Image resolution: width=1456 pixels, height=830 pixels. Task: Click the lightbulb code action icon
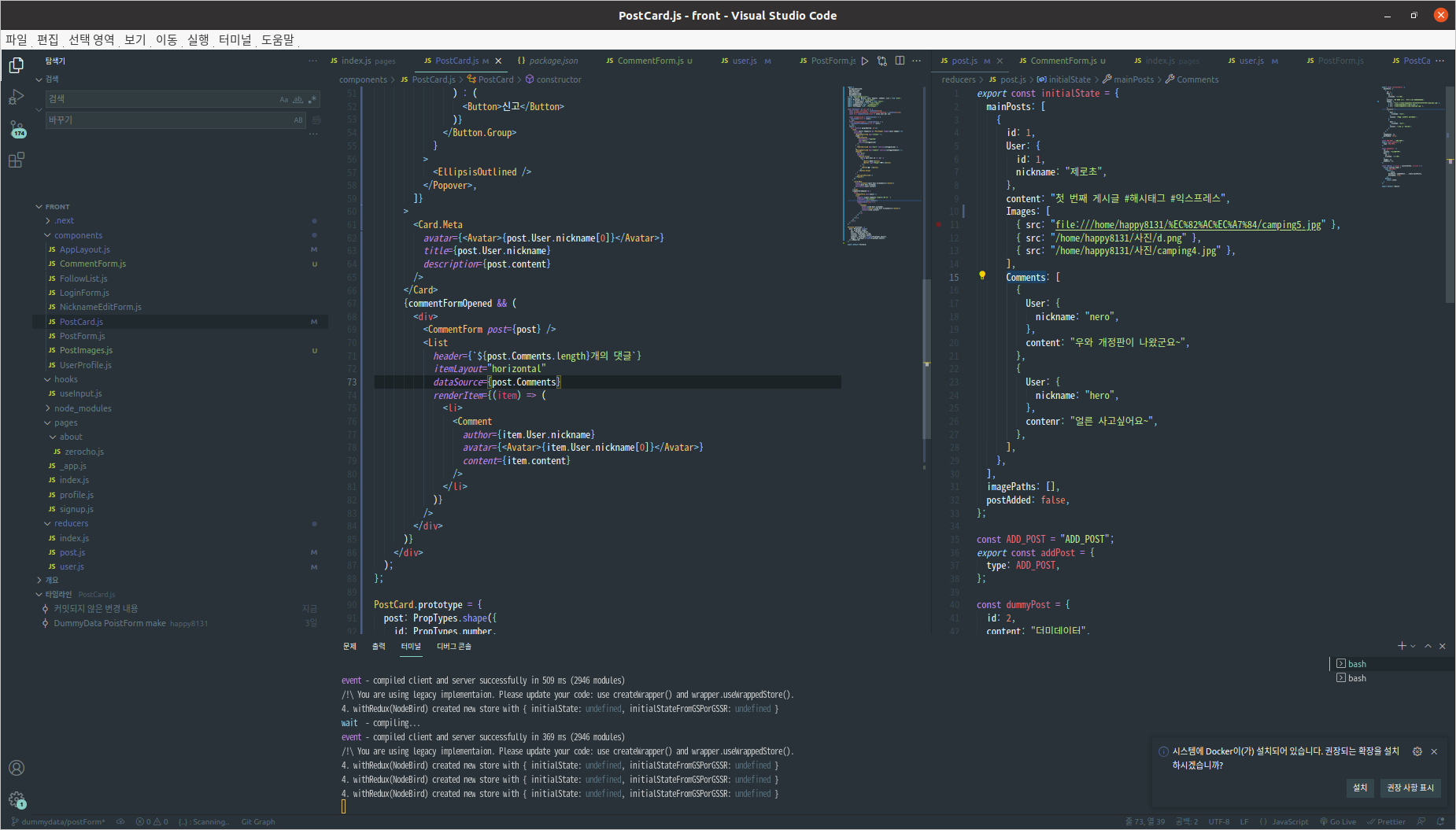(x=982, y=275)
